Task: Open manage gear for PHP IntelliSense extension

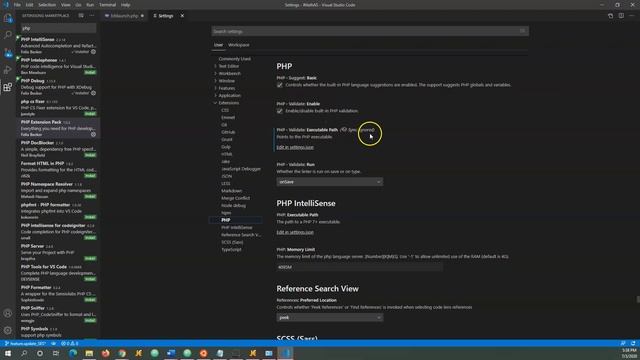Action: tap(93, 52)
